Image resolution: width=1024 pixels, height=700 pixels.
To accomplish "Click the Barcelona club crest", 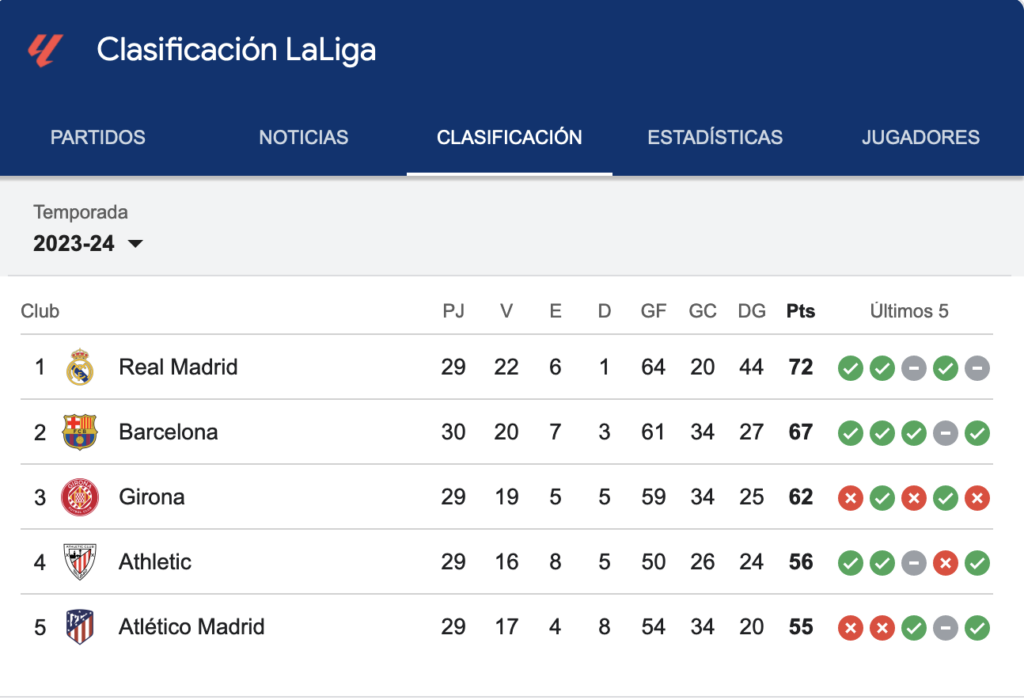I will point(80,432).
